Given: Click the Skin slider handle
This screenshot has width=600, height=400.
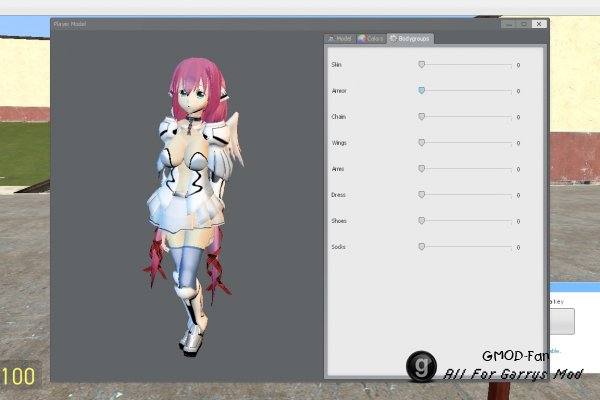Looking at the screenshot, I should tap(421, 64).
